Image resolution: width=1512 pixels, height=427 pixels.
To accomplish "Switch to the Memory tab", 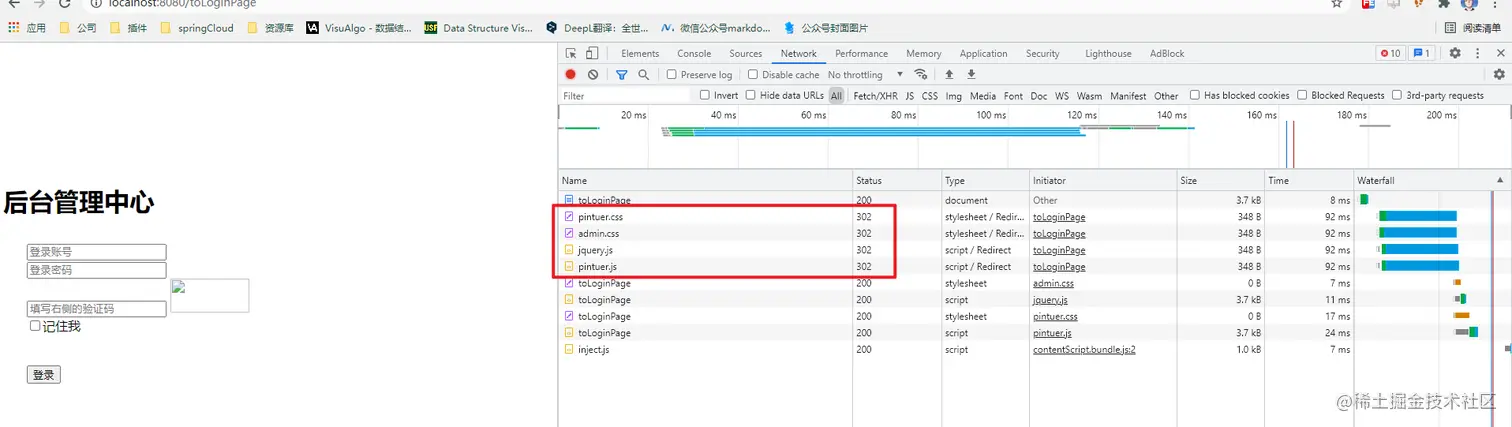I will point(924,54).
